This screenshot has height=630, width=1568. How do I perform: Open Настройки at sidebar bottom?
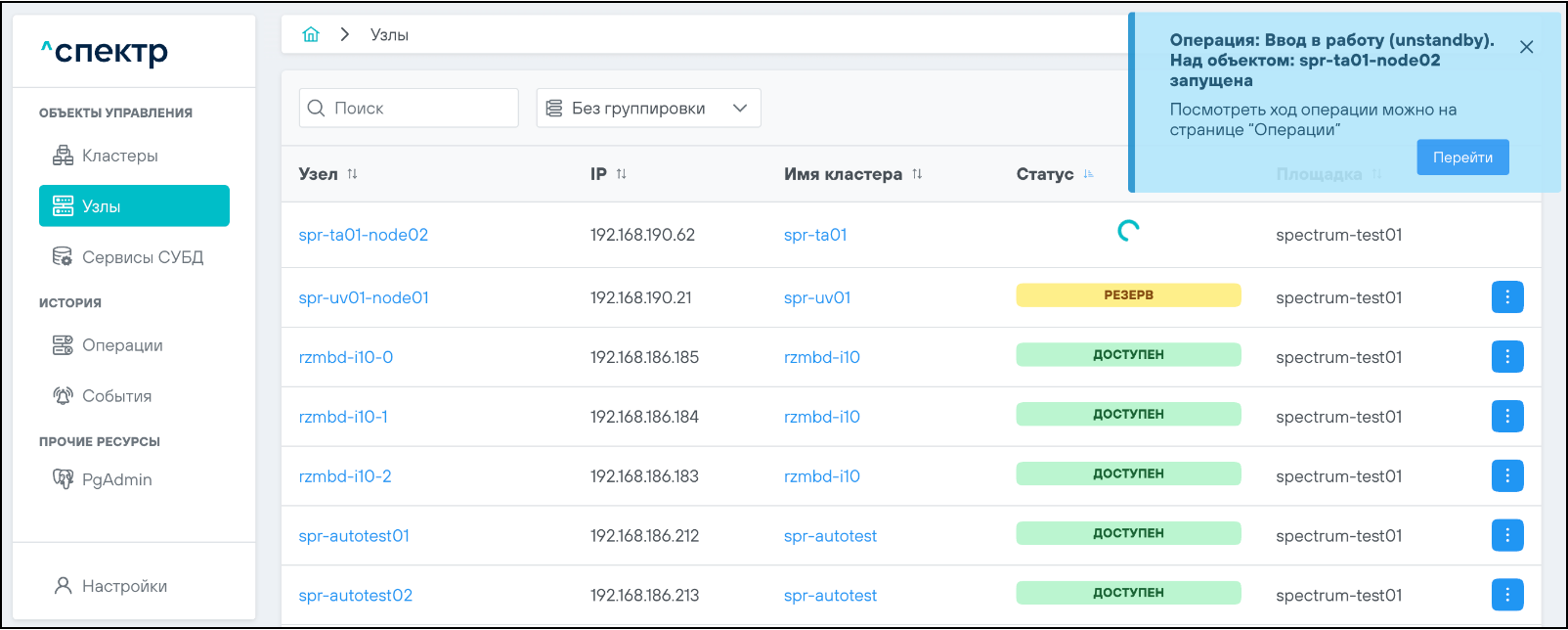point(124,586)
